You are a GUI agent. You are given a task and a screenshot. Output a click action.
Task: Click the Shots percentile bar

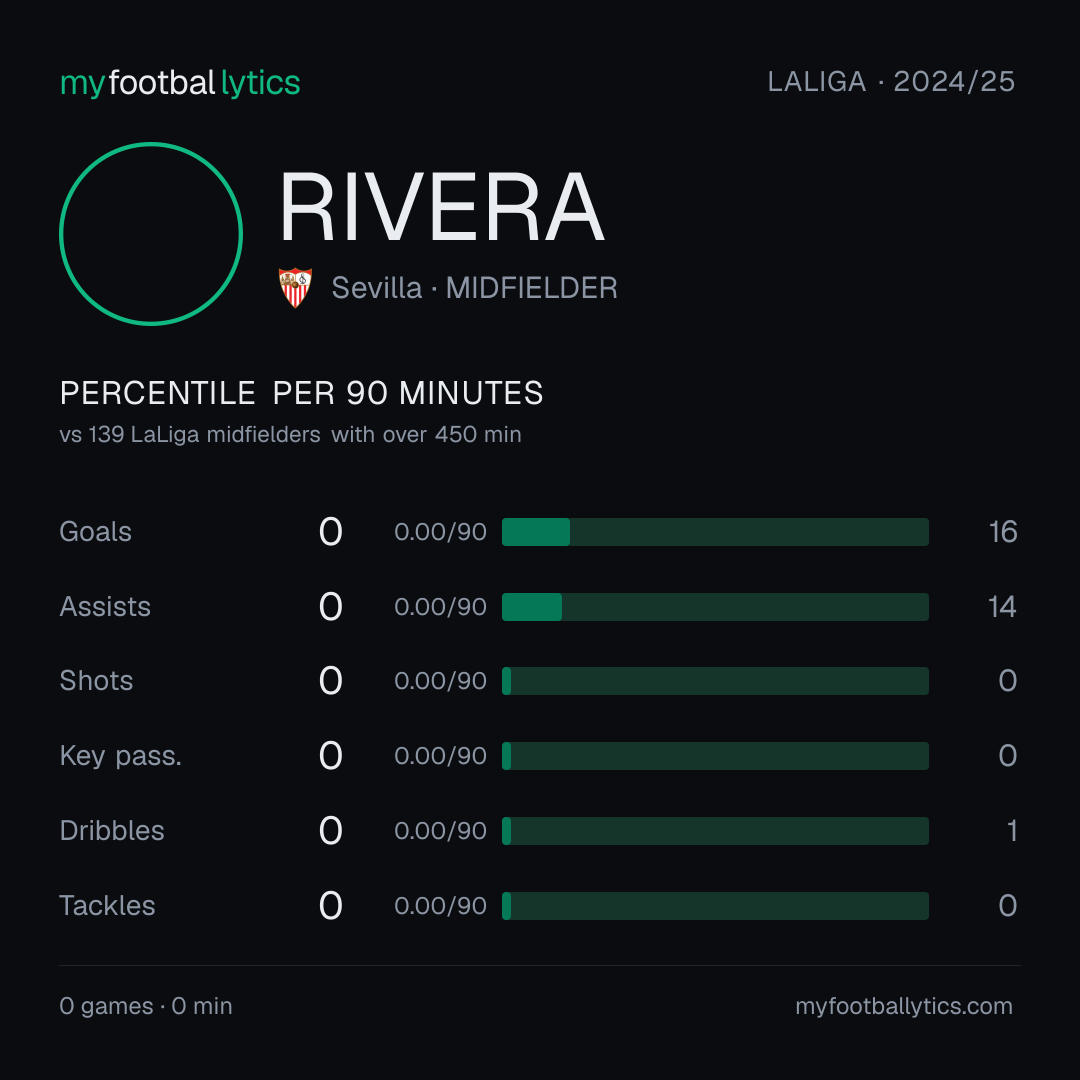pos(715,681)
